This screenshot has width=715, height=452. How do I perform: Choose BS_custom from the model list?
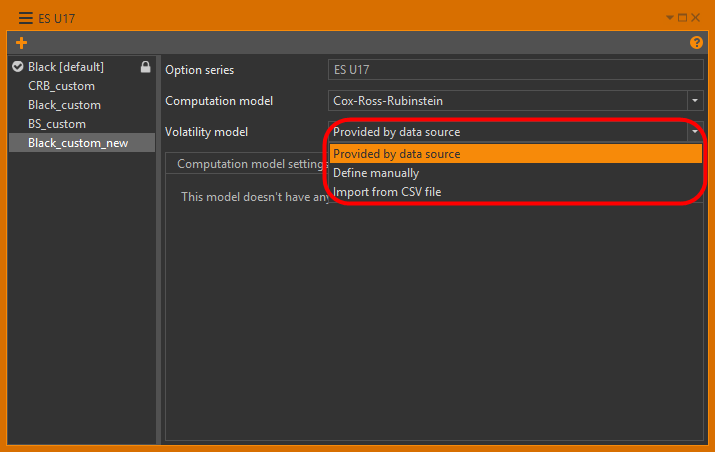pyautogui.click(x=57, y=124)
